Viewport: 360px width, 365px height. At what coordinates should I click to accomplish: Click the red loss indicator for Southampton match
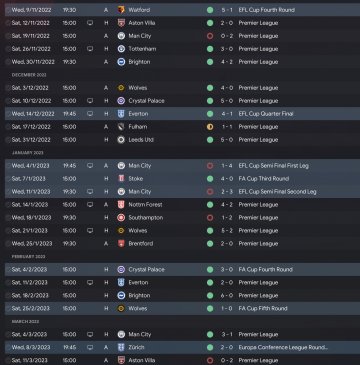tap(210, 218)
